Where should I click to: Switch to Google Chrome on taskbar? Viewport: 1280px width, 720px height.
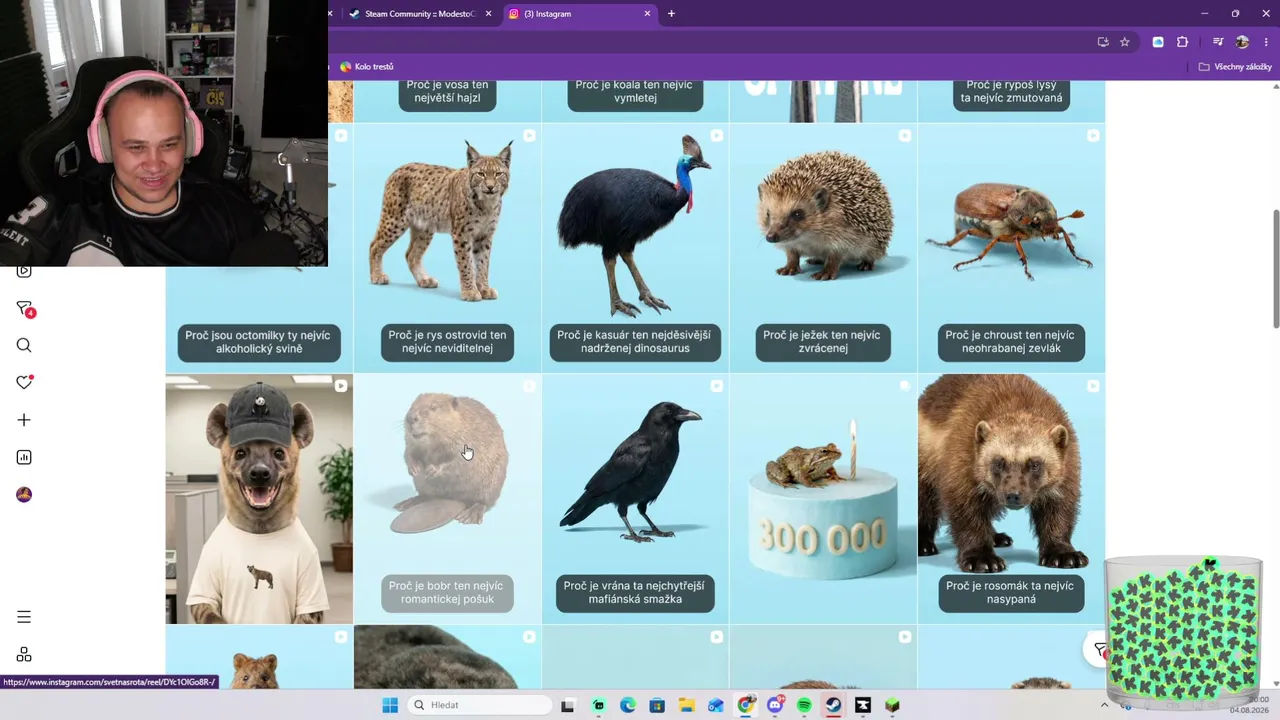745,705
